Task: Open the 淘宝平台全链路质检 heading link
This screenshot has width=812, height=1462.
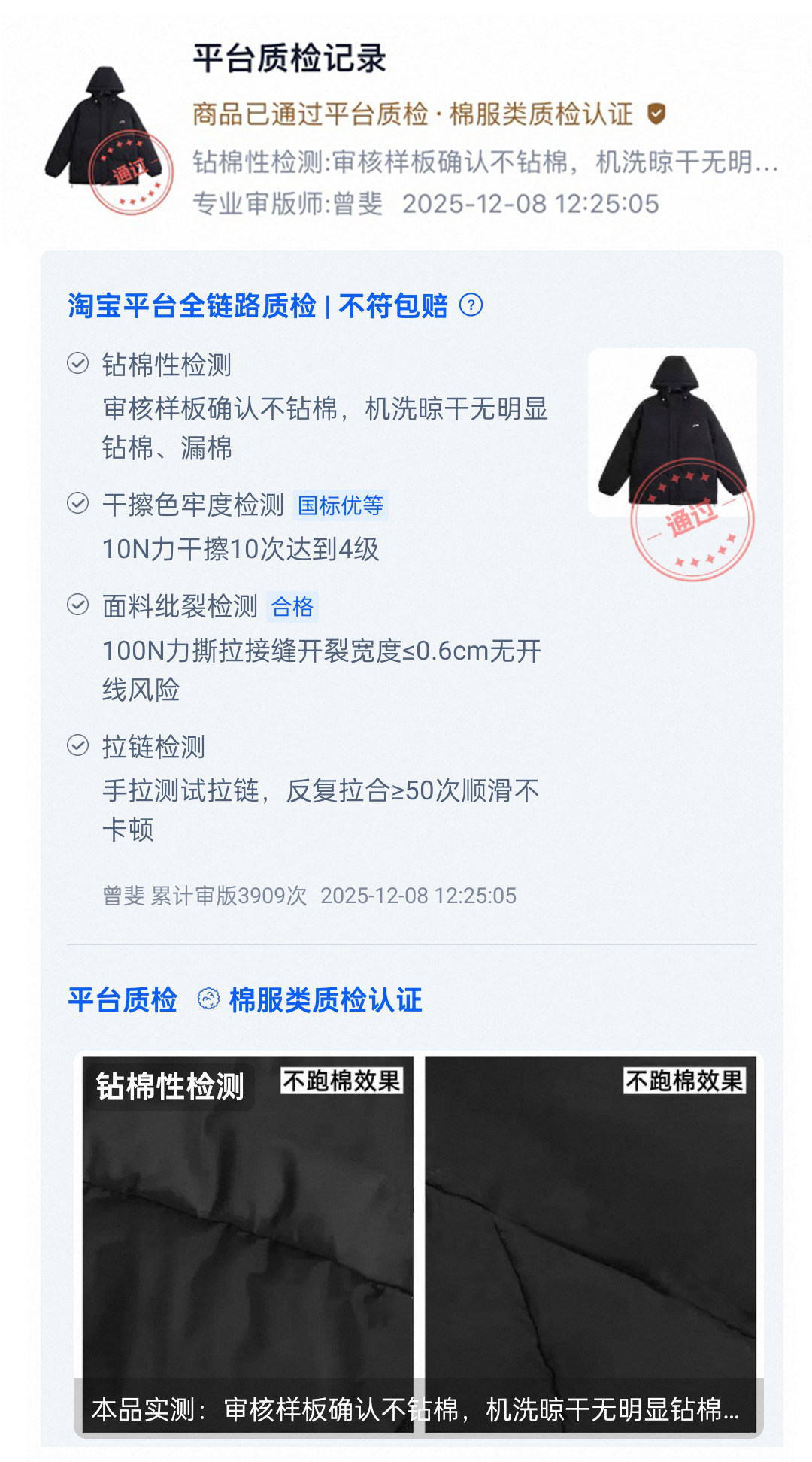Action: (192, 306)
